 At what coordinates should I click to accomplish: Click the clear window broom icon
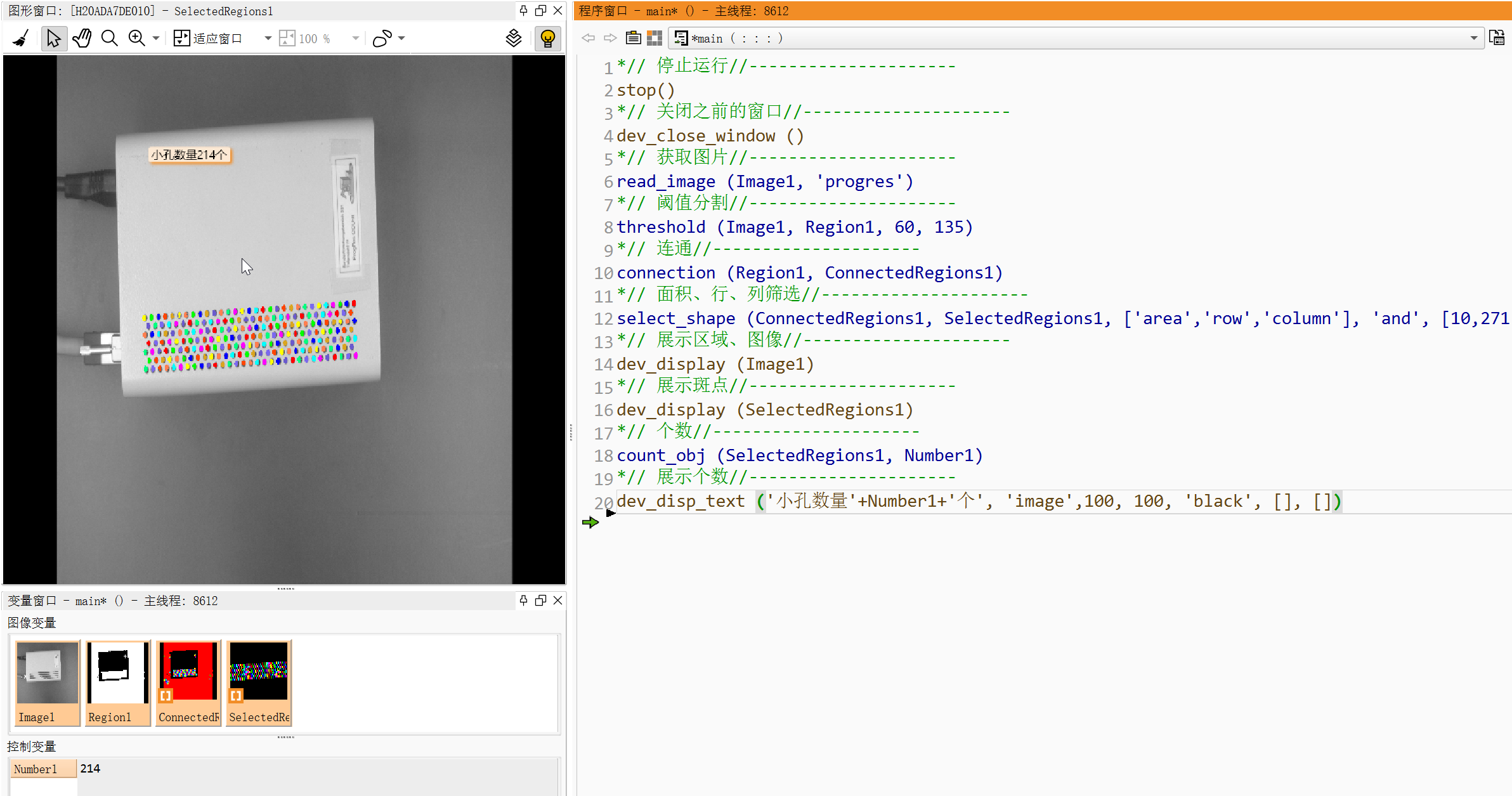21,39
